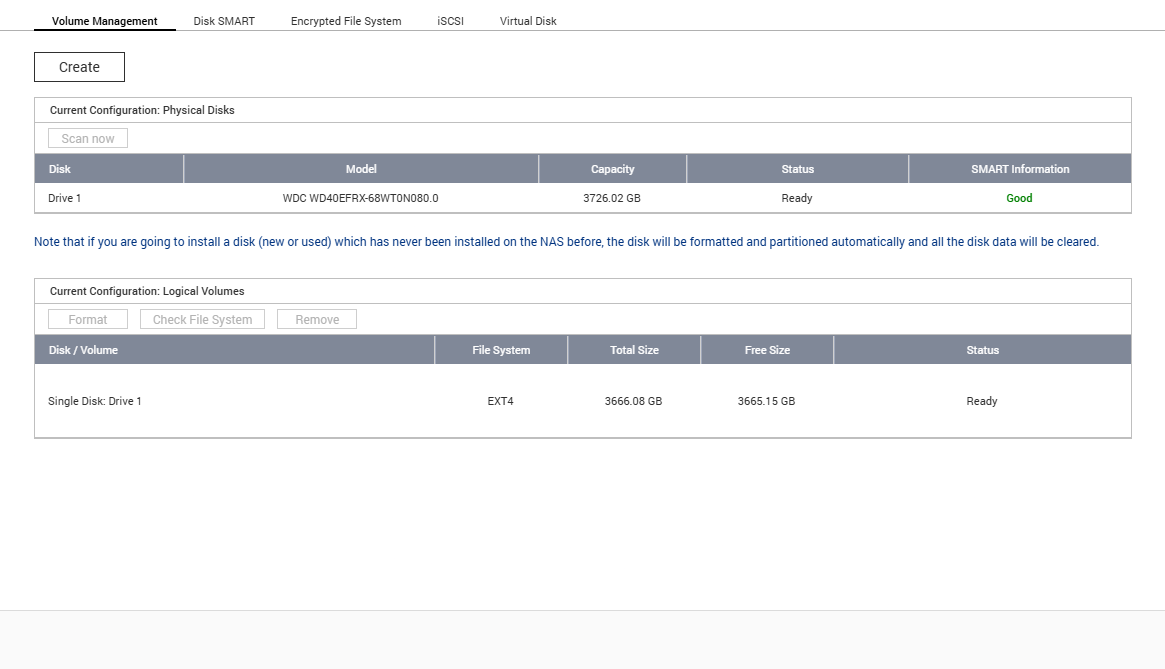Select the Single Disk: Drive 1 volume row
This screenshot has height=669, width=1165.
coord(95,401)
